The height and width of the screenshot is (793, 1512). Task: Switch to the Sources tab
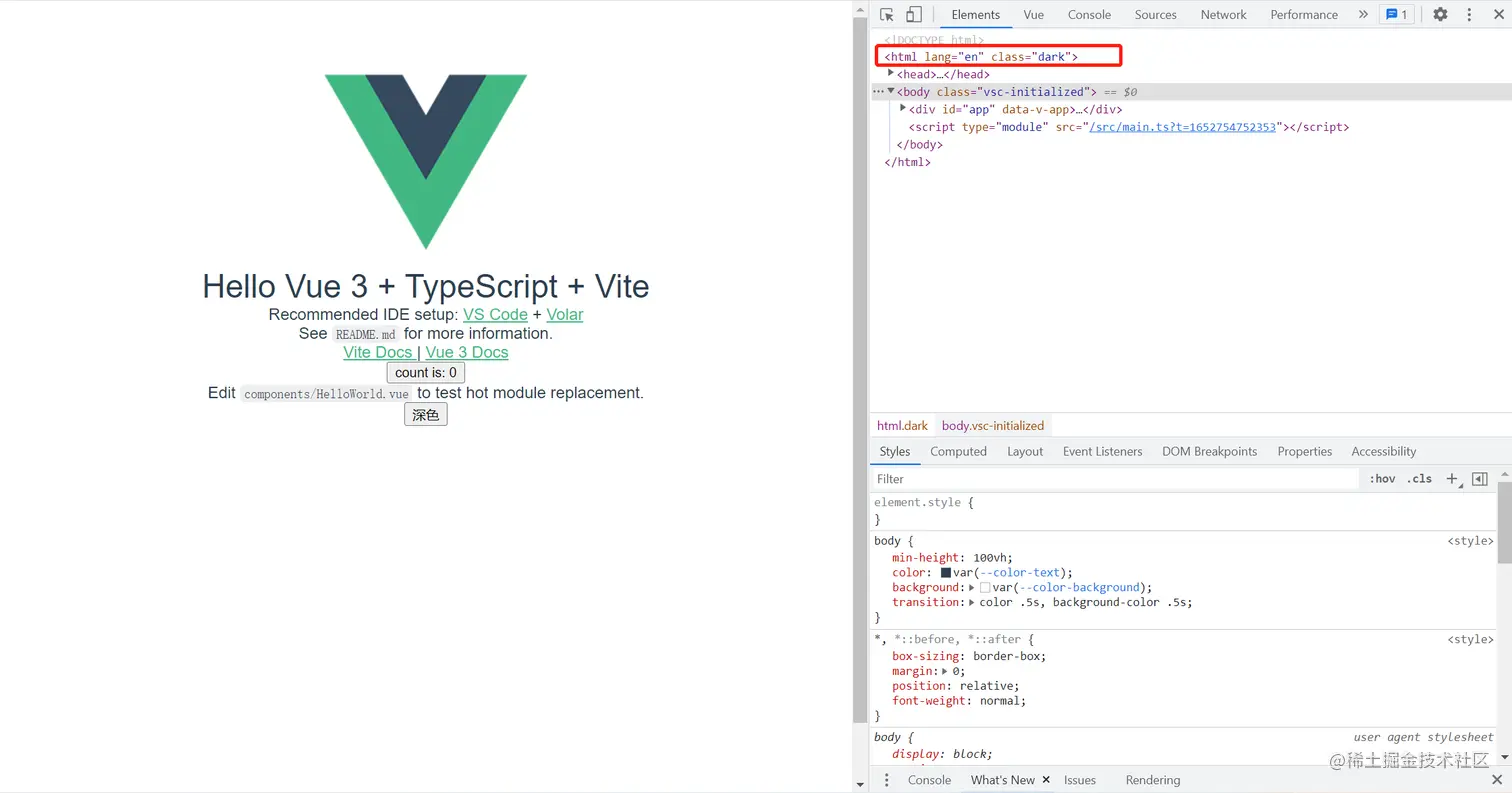[x=1155, y=15]
